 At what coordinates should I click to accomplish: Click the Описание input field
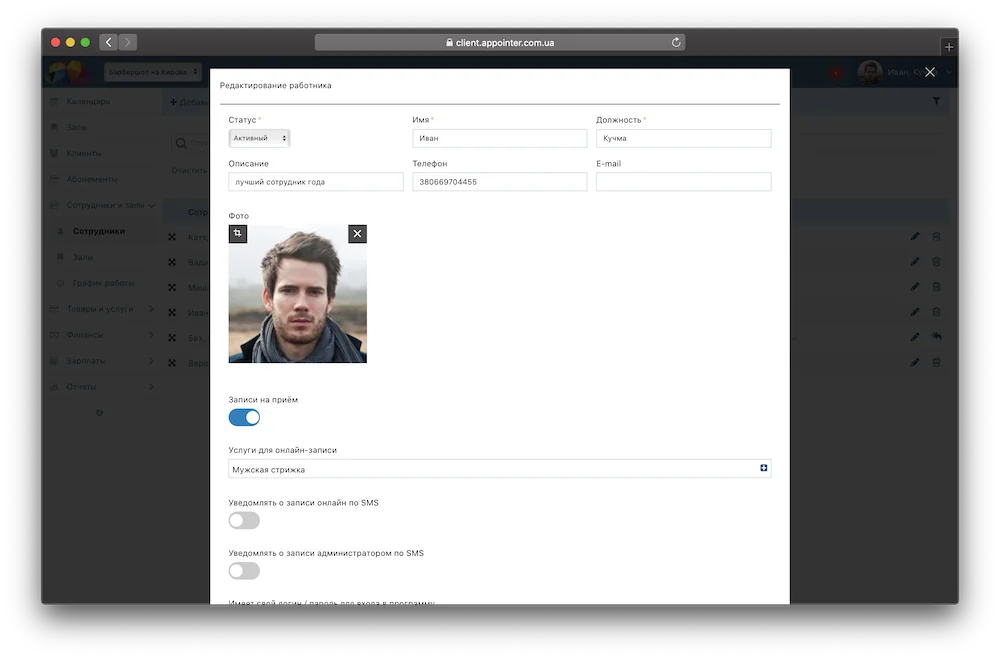[x=316, y=182]
